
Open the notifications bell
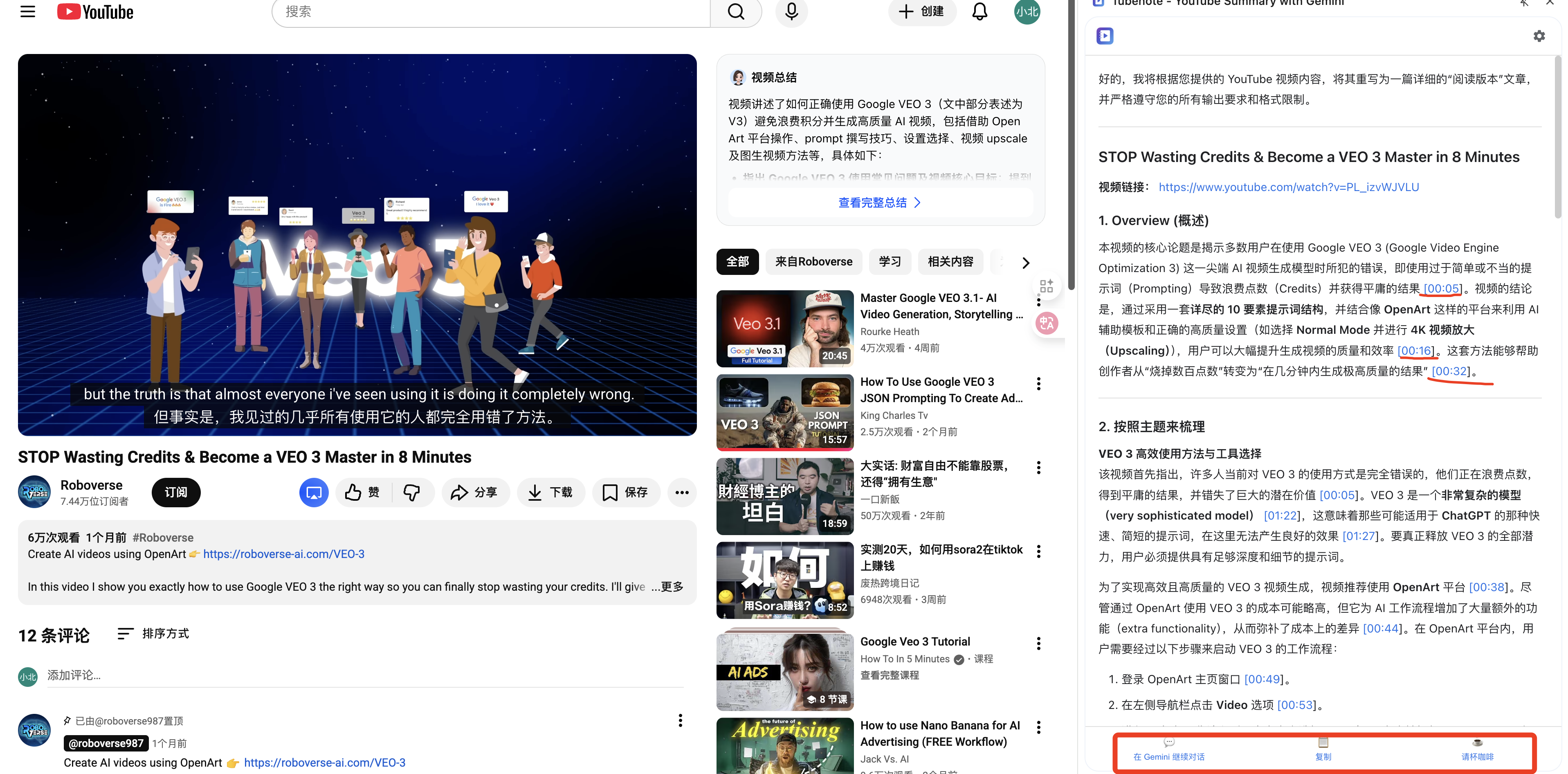pyautogui.click(x=979, y=11)
